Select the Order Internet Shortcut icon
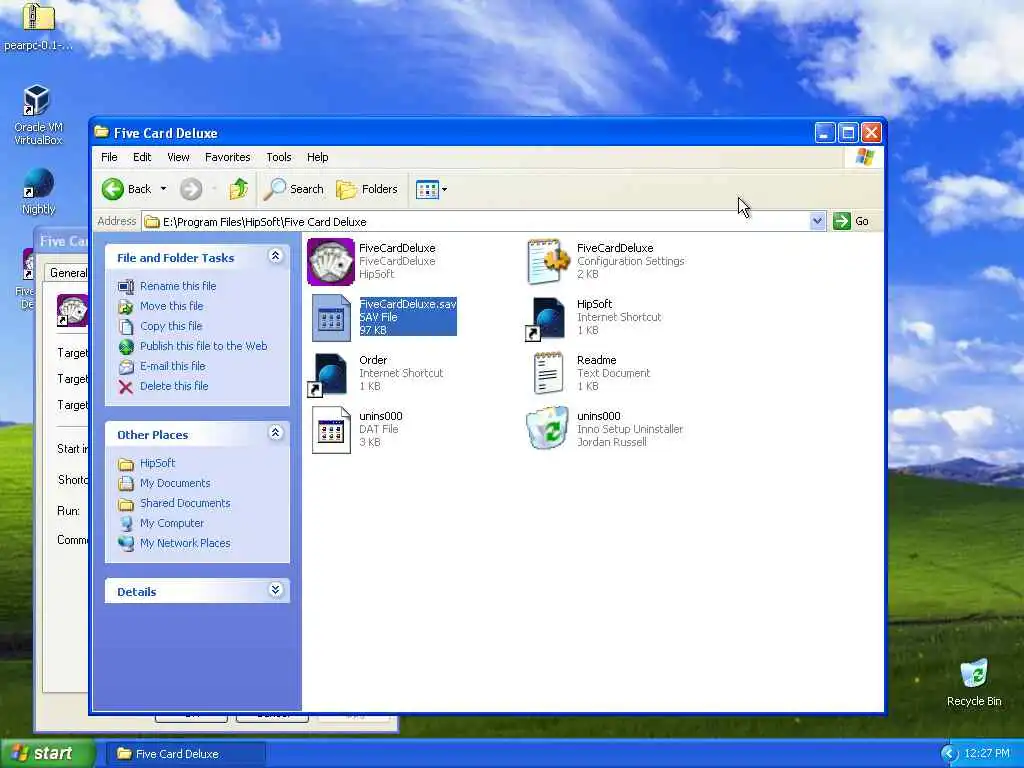Viewport: 1024px width, 768px height. tap(328, 375)
